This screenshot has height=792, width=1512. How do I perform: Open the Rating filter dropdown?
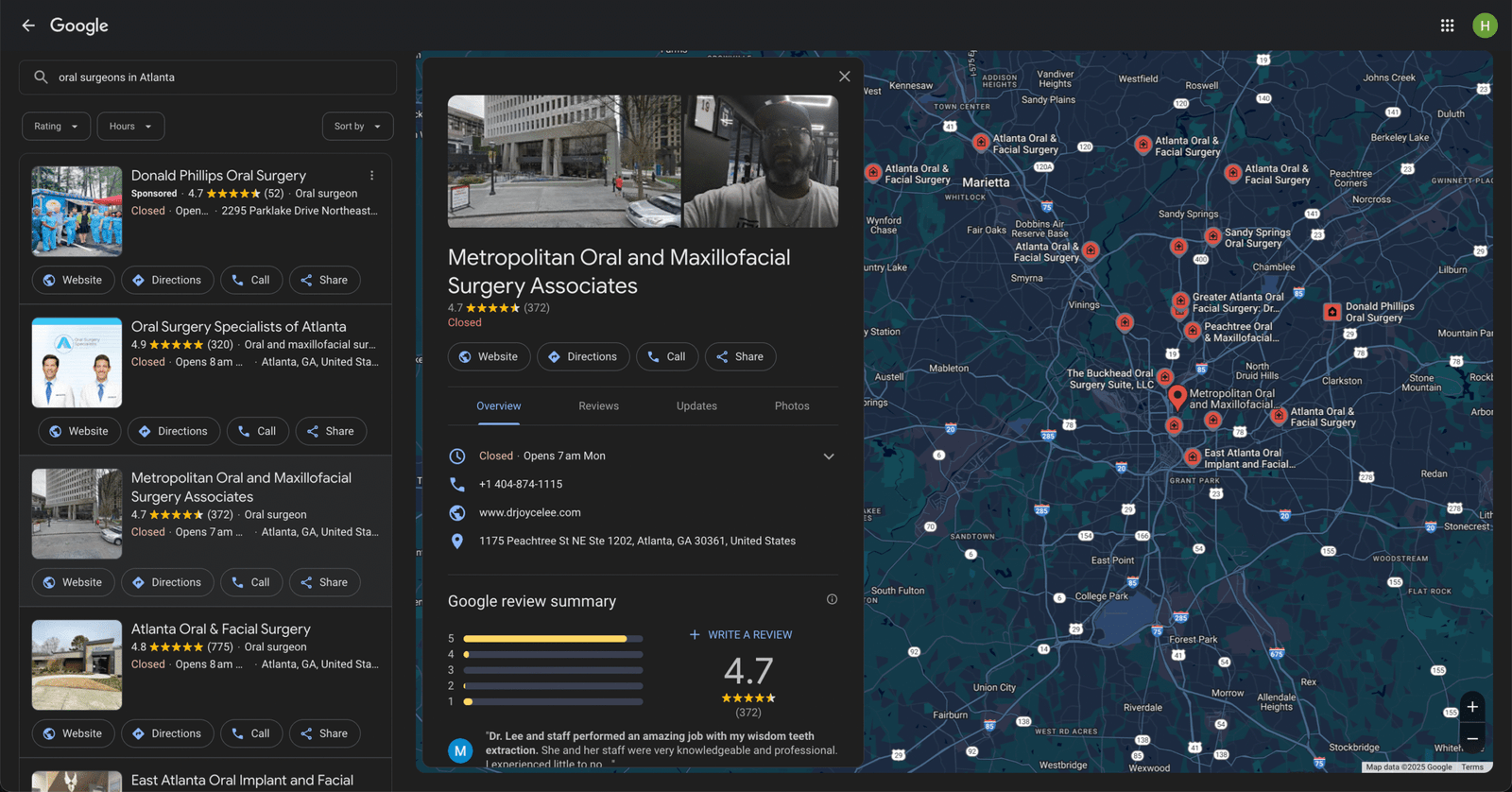[57, 127]
